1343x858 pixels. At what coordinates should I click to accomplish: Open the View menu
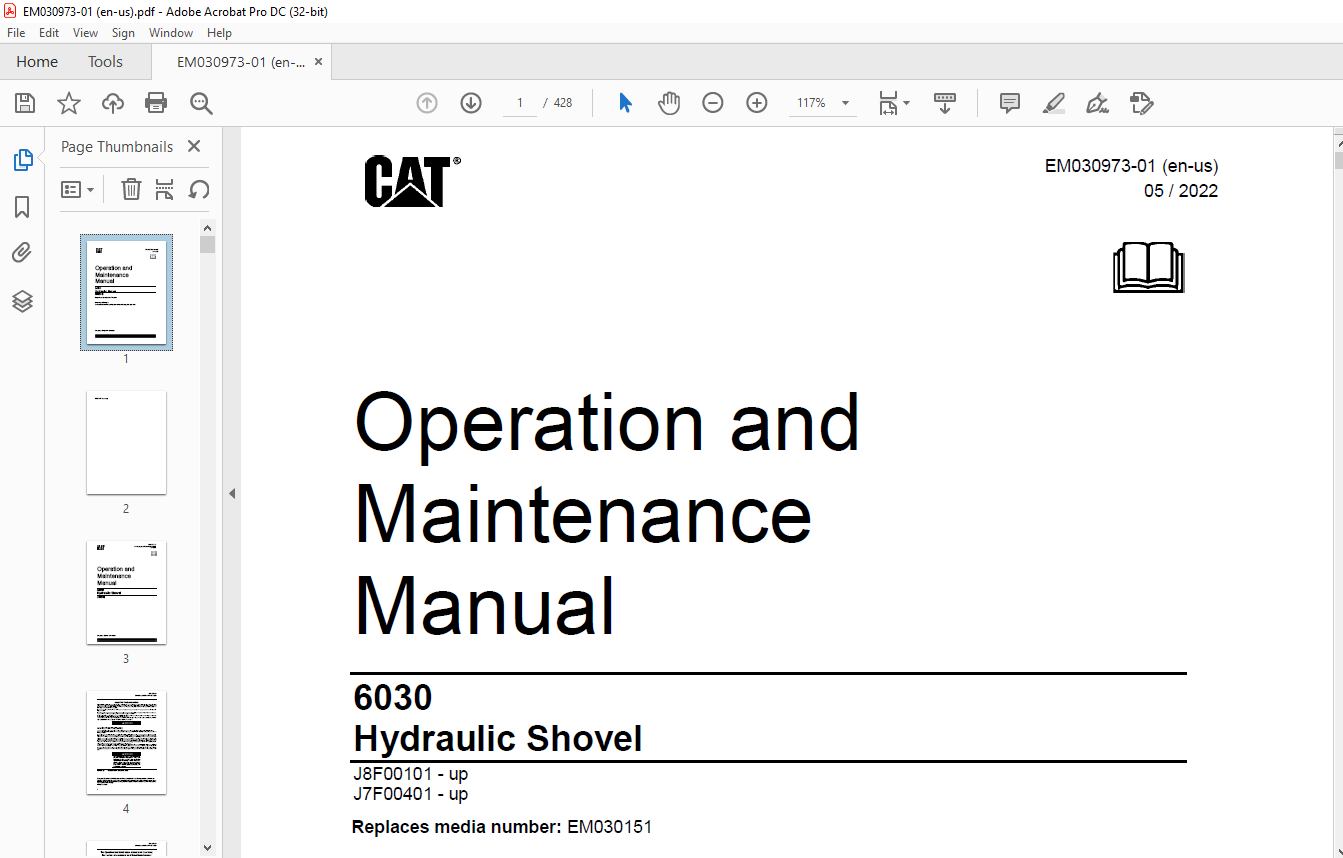pos(86,33)
